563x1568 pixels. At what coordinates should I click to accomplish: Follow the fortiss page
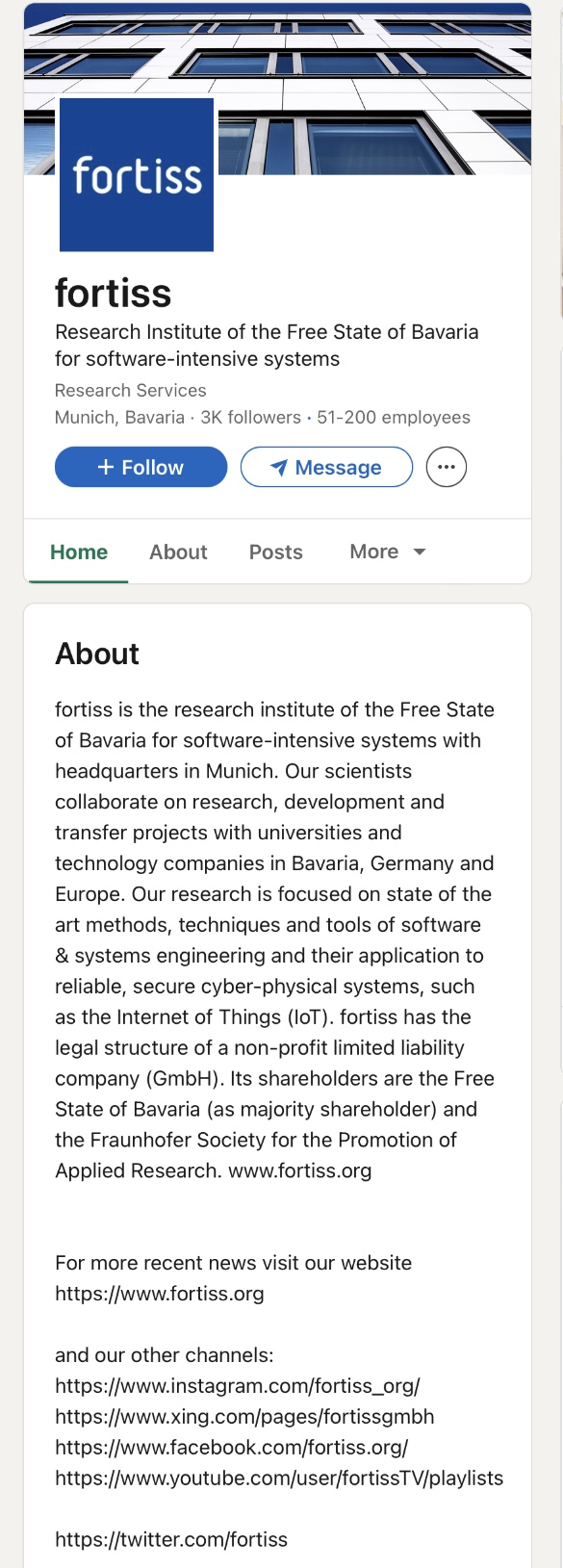point(141,467)
